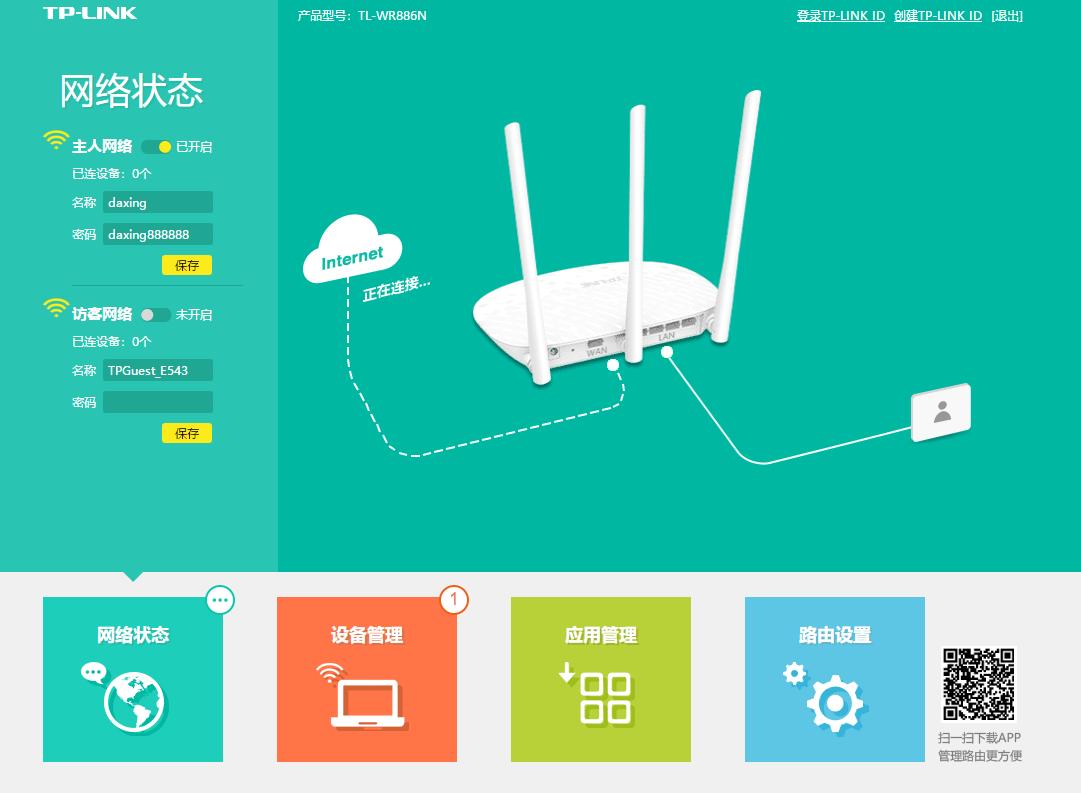Click the arrow pointer under the sidebar
The width and height of the screenshot is (1081, 793).
(133, 577)
